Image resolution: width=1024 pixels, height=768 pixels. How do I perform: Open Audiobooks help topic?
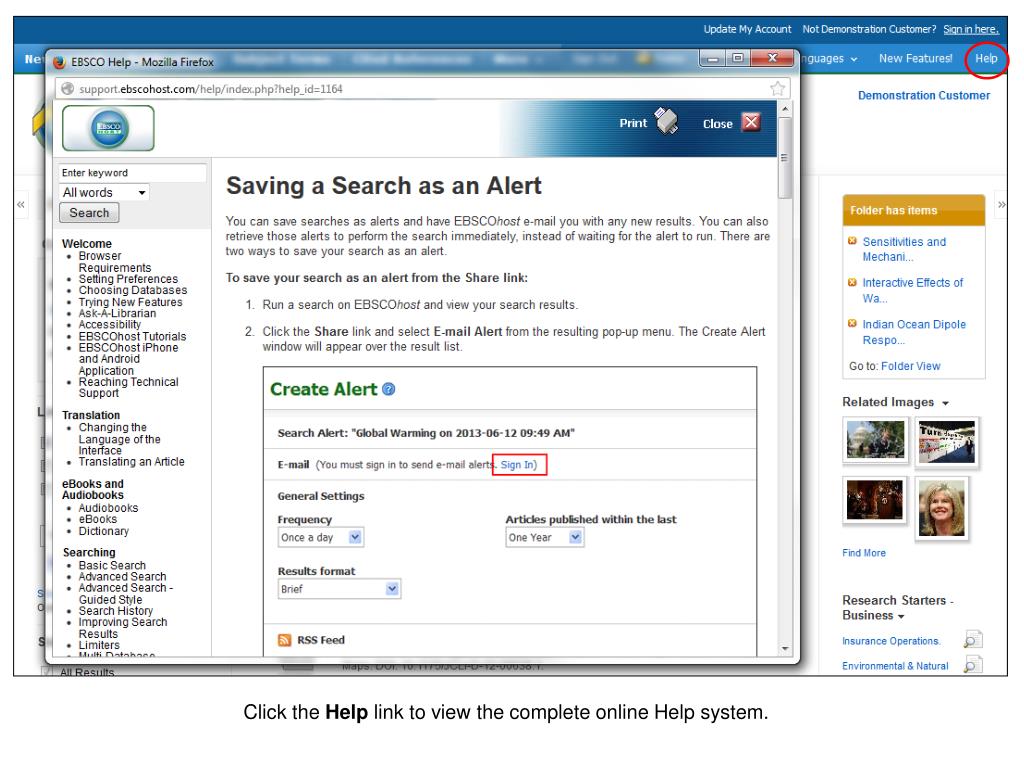[x=108, y=507]
